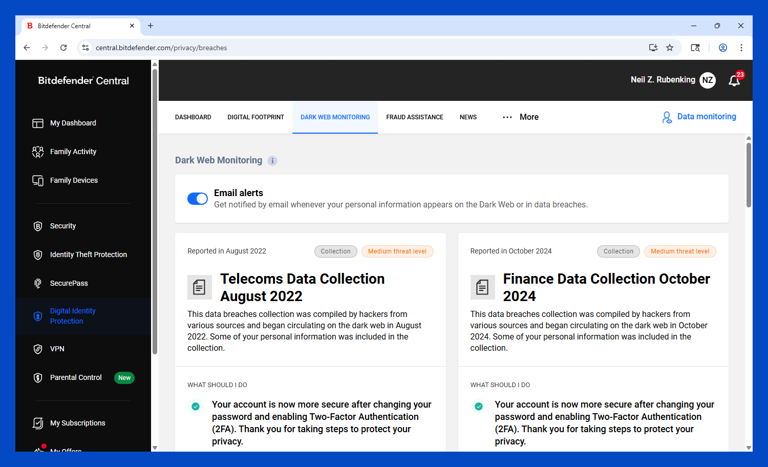Click Finance card Medium threat level tag

click(680, 251)
